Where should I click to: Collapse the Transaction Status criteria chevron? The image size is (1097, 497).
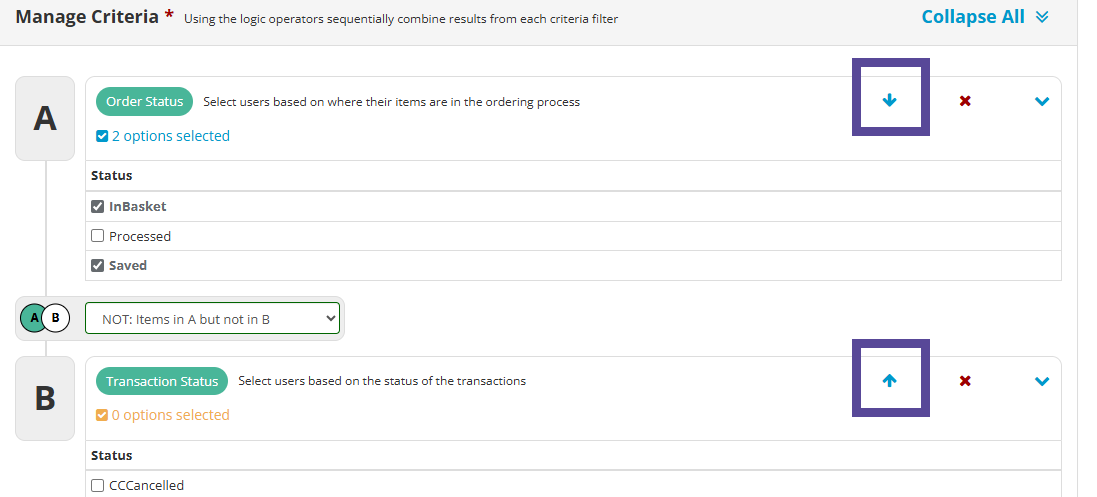pyautogui.click(x=1042, y=382)
